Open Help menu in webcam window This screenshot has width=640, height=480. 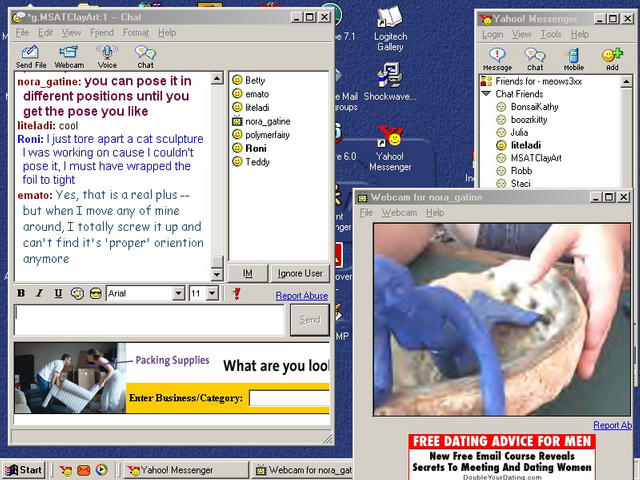pos(435,213)
